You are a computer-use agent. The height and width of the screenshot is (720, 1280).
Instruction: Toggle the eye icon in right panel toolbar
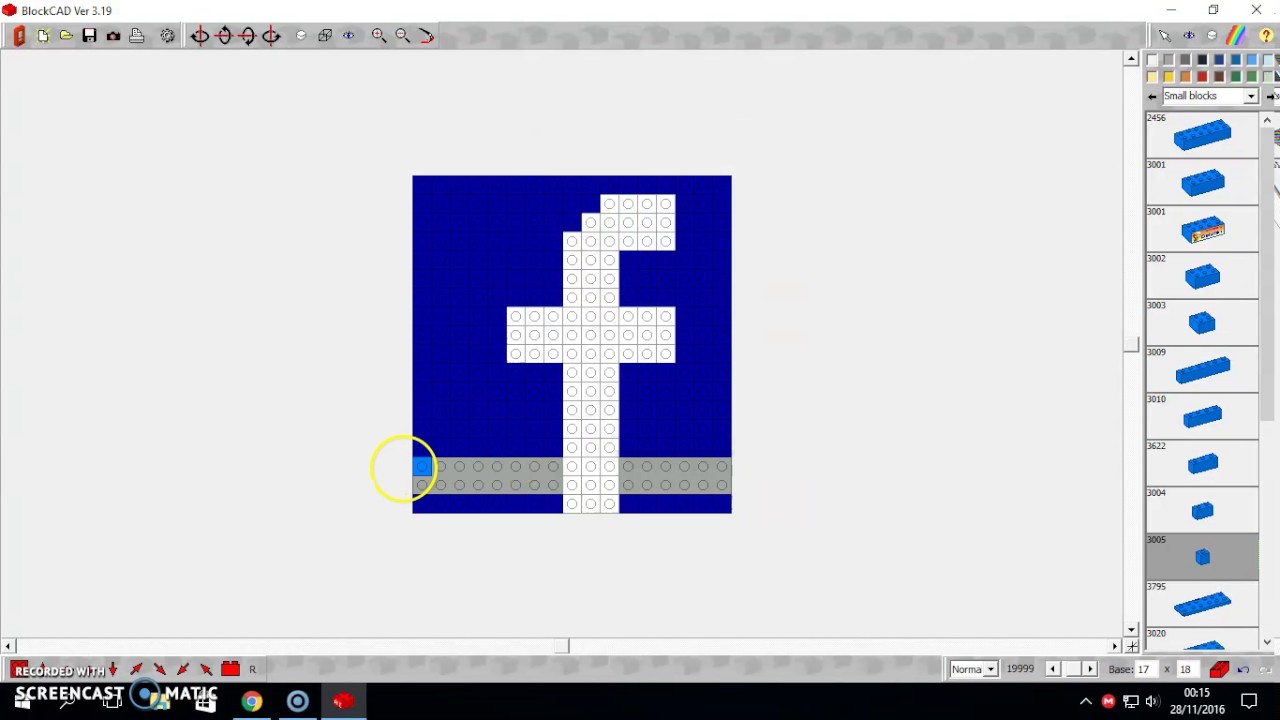[x=1189, y=36]
